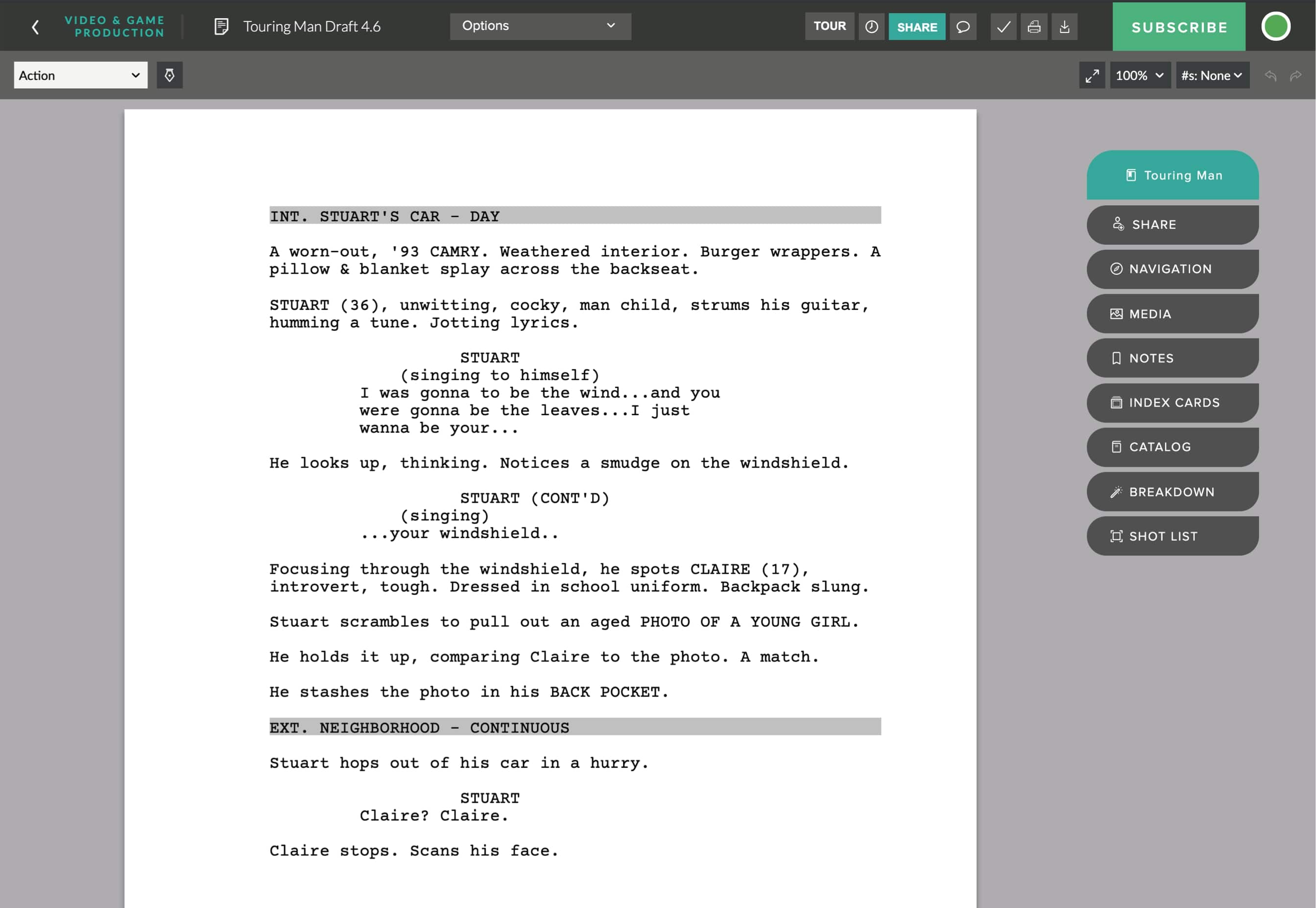Select Touring Man project title

click(1175, 175)
